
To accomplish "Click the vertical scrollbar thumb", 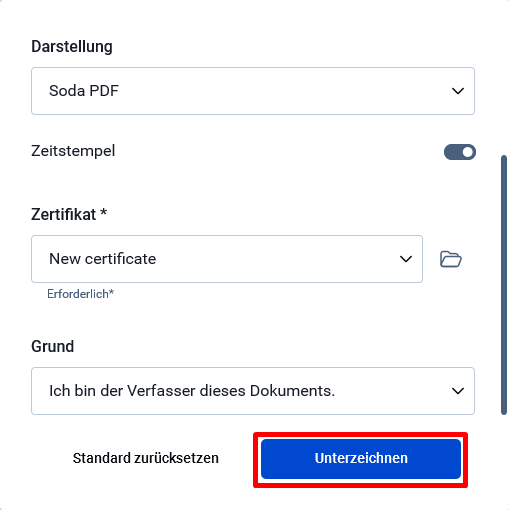I will [x=504, y=285].
